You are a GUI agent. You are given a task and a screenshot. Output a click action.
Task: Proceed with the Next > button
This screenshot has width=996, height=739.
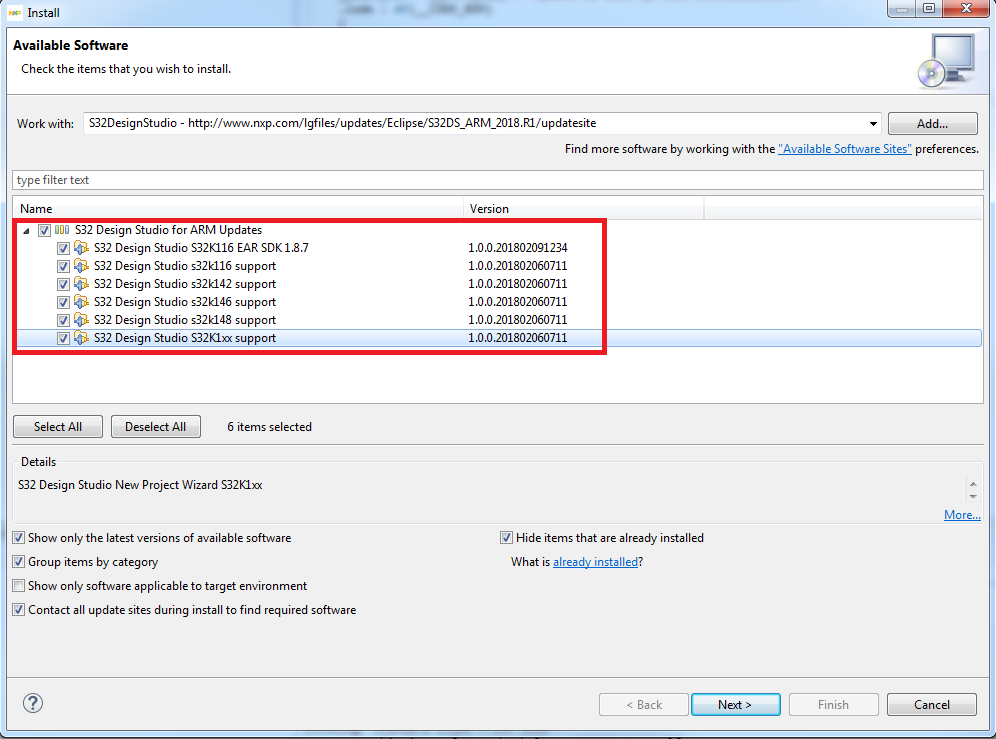click(735, 704)
